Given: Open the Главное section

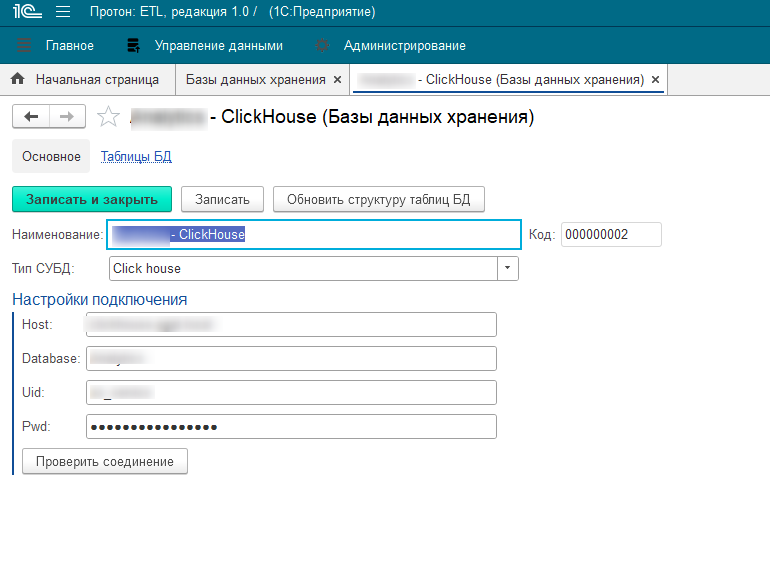Looking at the screenshot, I should coord(69,45).
